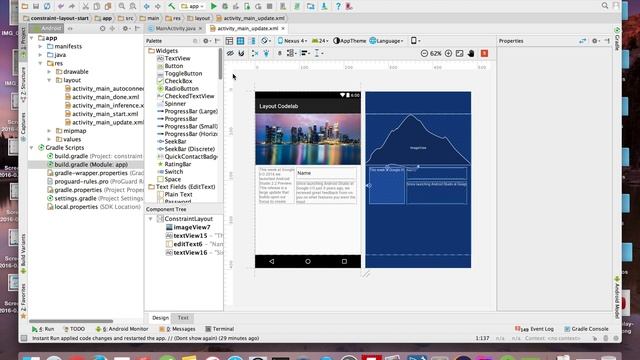Select the pan hand tool
This screenshot has width=640, height=360.
(471, 53)
